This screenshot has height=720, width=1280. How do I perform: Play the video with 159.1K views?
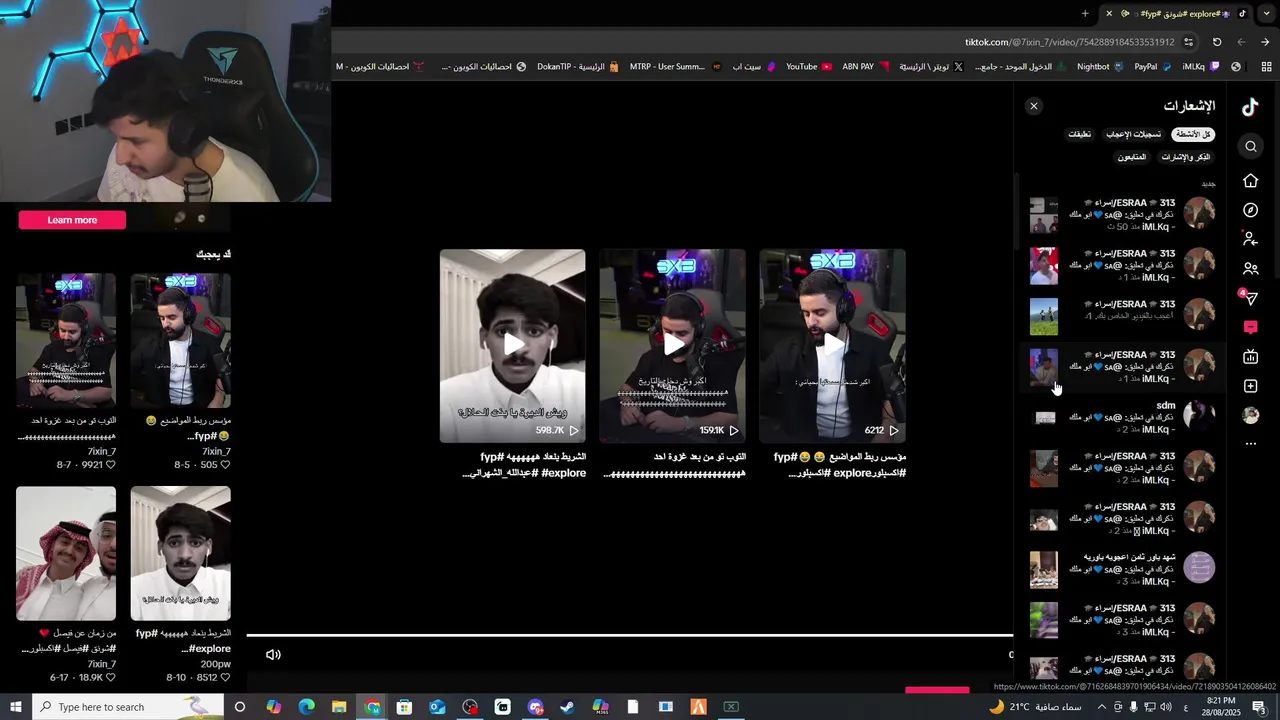pyautogui.click(x=672, y=345)
